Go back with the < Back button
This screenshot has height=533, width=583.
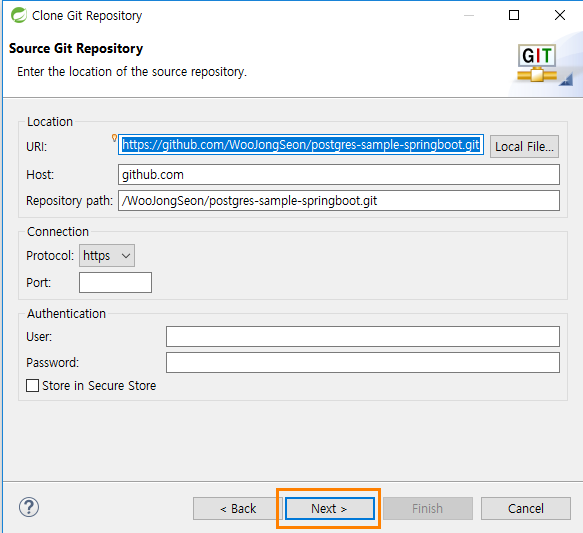coord(238,508)
